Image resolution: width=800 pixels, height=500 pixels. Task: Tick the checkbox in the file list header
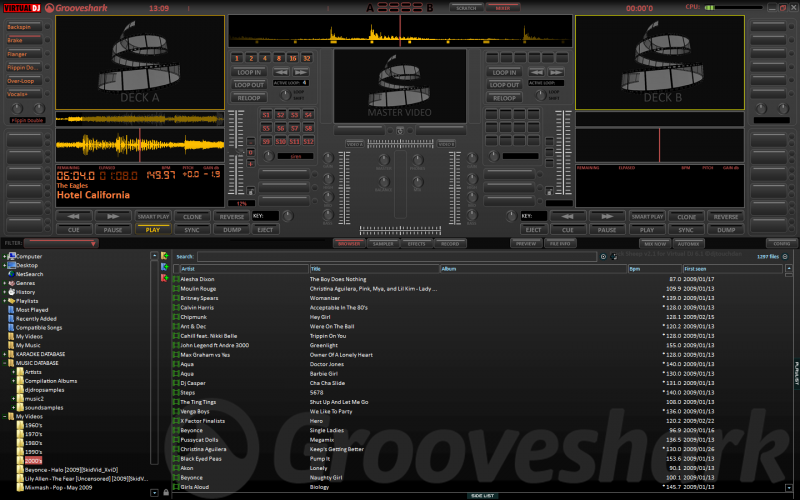[x=177, y=269]
